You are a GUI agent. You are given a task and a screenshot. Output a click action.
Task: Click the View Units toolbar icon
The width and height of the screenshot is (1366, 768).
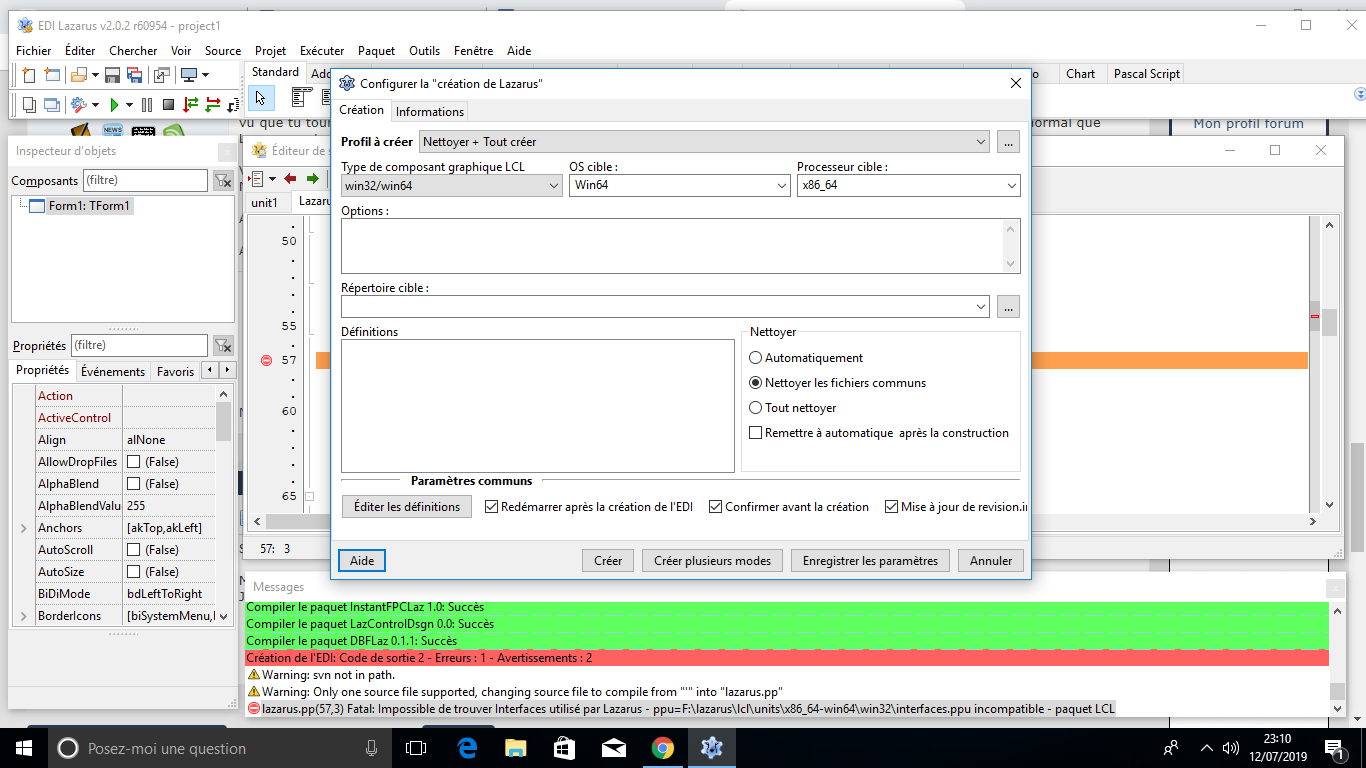pyautogui.click(x=29, y=104)
